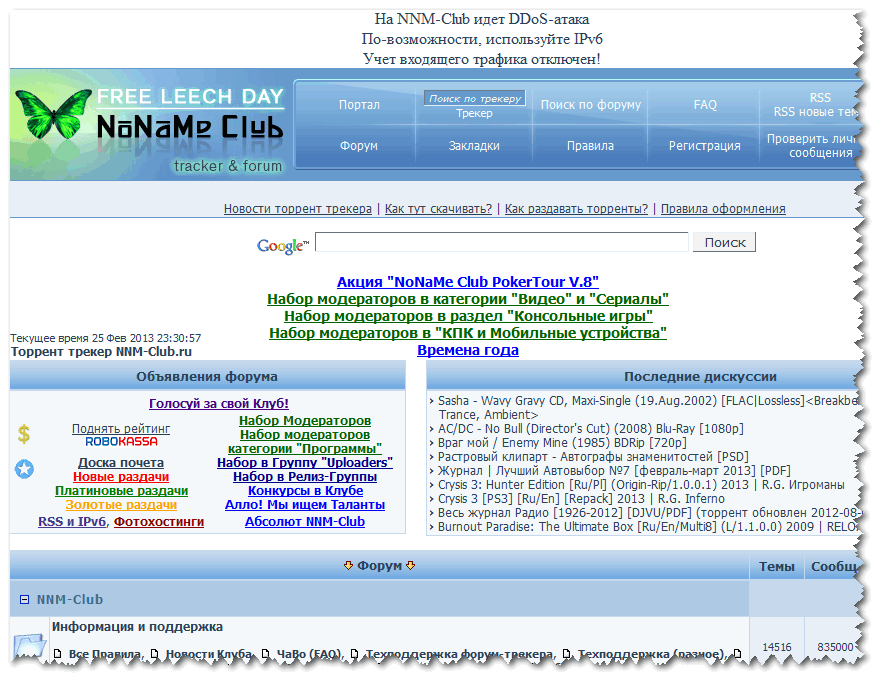Click the page icon before Техподдержка форум-трекера
Image resolution: width=882 pixels, height=682 pixels.
pos(354,654)
